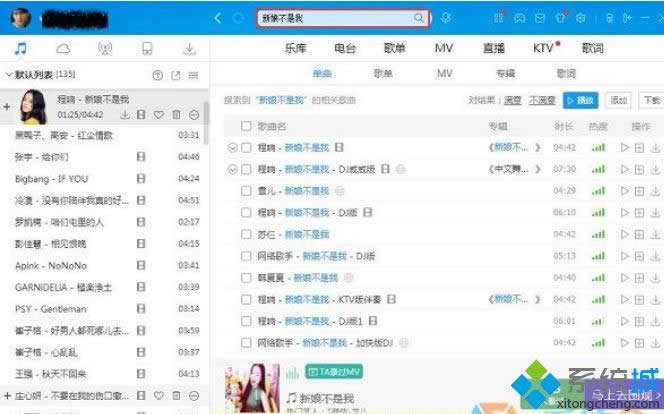Screen dimensions: 664x414
Task: Switch to the 电台 tab
Action: pyautogui.click(x=345, y=47)
